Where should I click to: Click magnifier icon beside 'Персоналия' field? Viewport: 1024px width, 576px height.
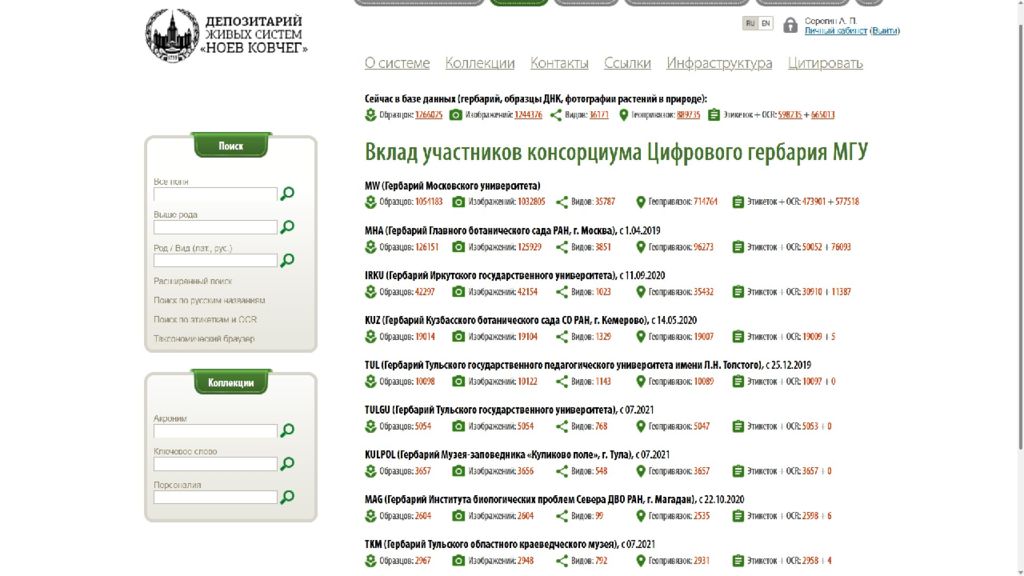pos(287,496)
